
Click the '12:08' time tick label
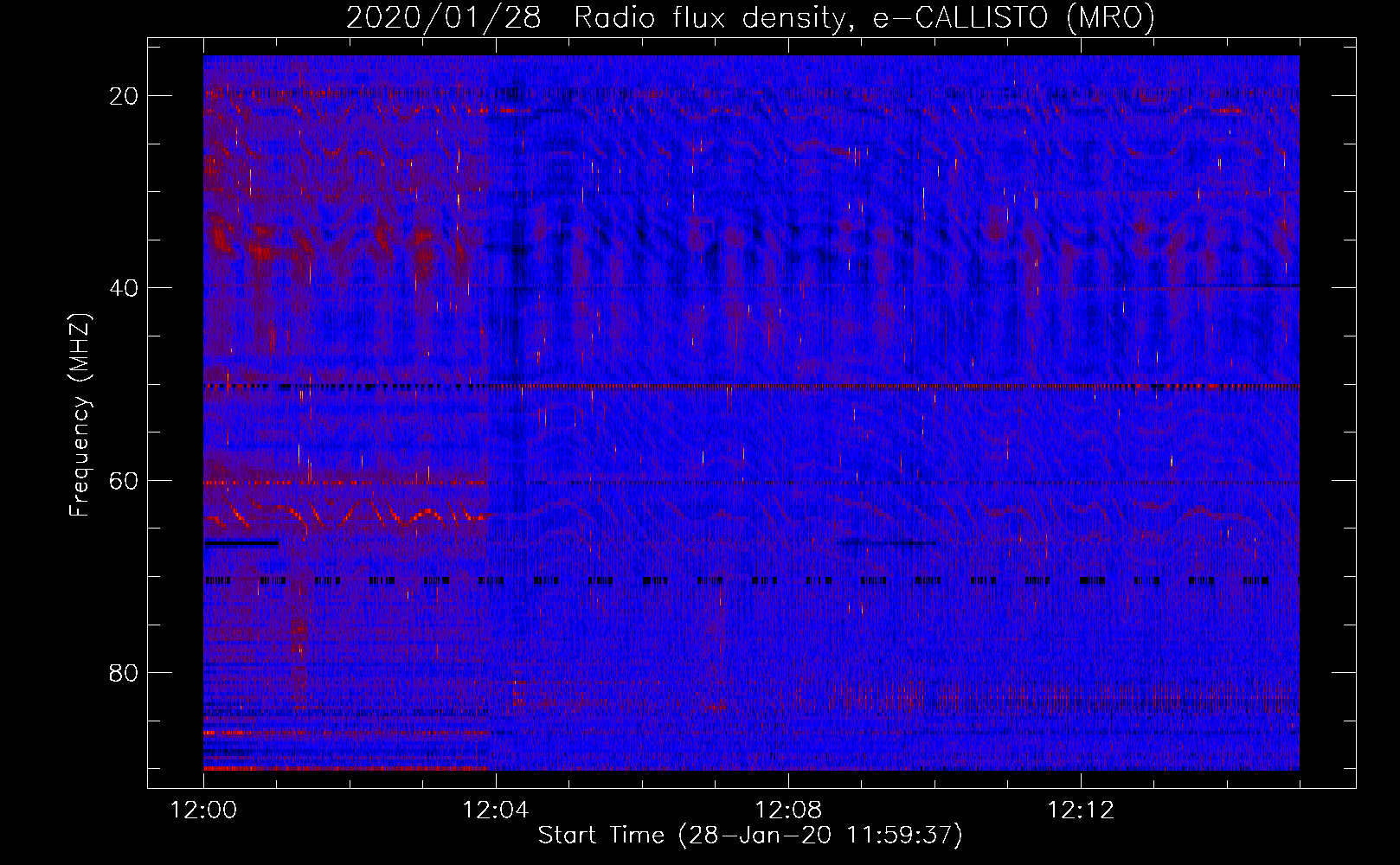click(788, 811)
